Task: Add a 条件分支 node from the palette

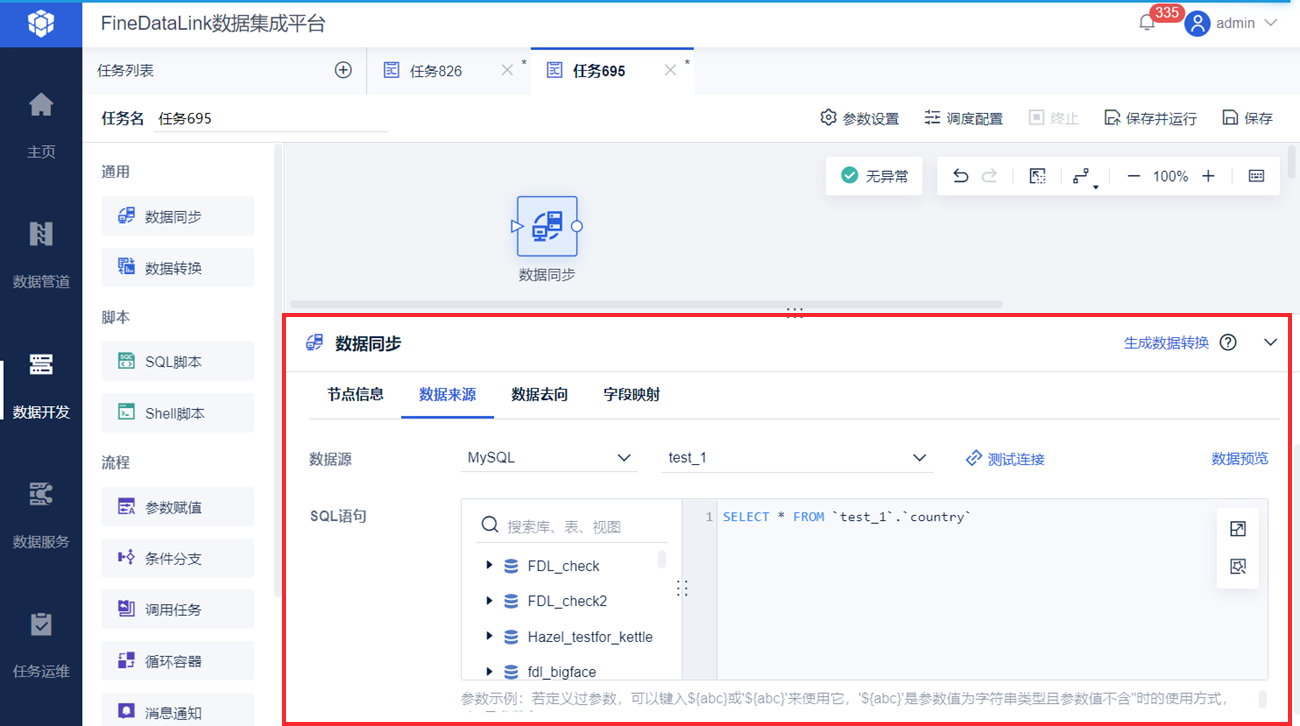Action: tap(178, 558)
